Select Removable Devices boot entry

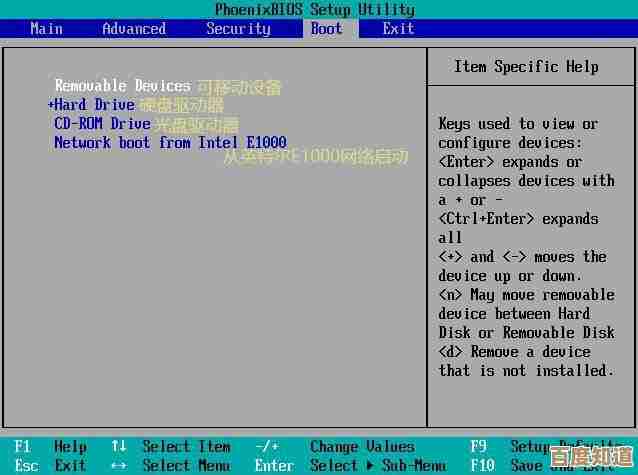(122, 86)
